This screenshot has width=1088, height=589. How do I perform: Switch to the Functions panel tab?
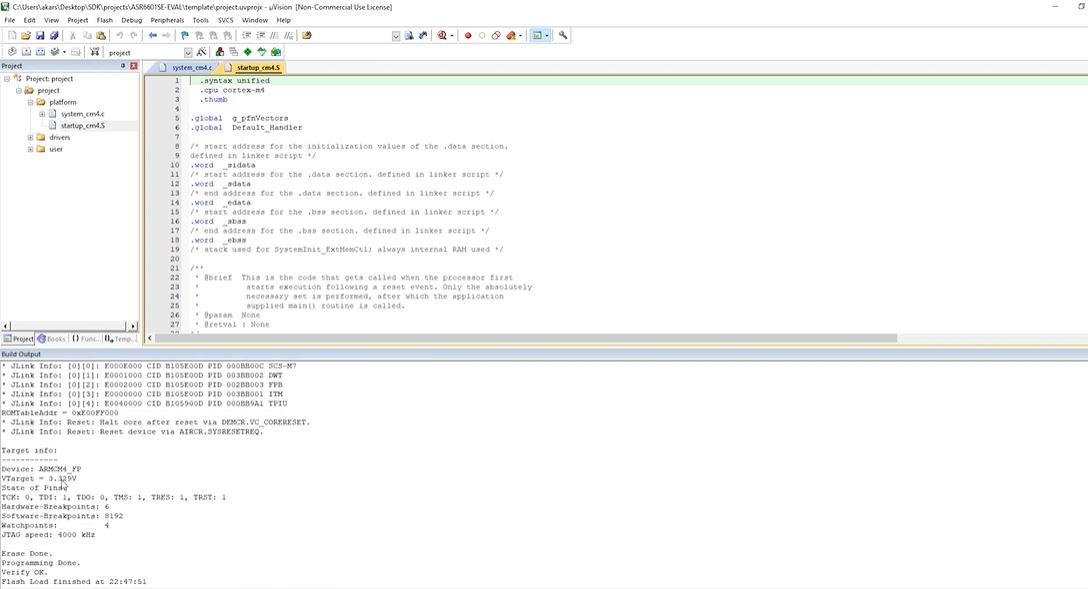point(85,339)
